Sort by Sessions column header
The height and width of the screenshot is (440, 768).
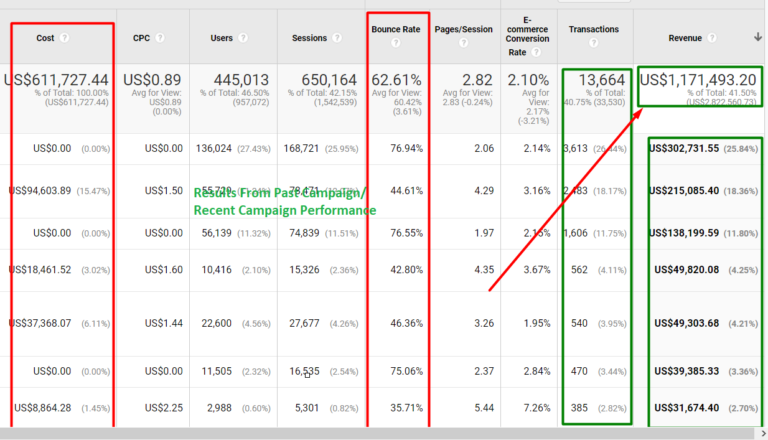[309, 38]
